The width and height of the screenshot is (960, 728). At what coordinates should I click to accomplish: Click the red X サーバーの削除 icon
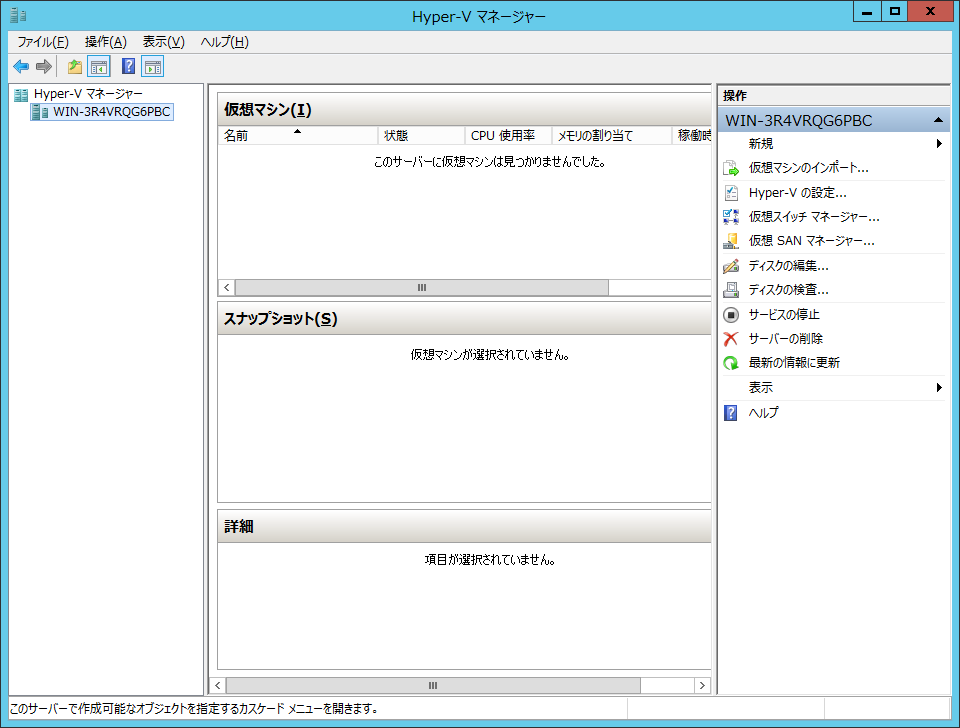[x=731, y=339]
